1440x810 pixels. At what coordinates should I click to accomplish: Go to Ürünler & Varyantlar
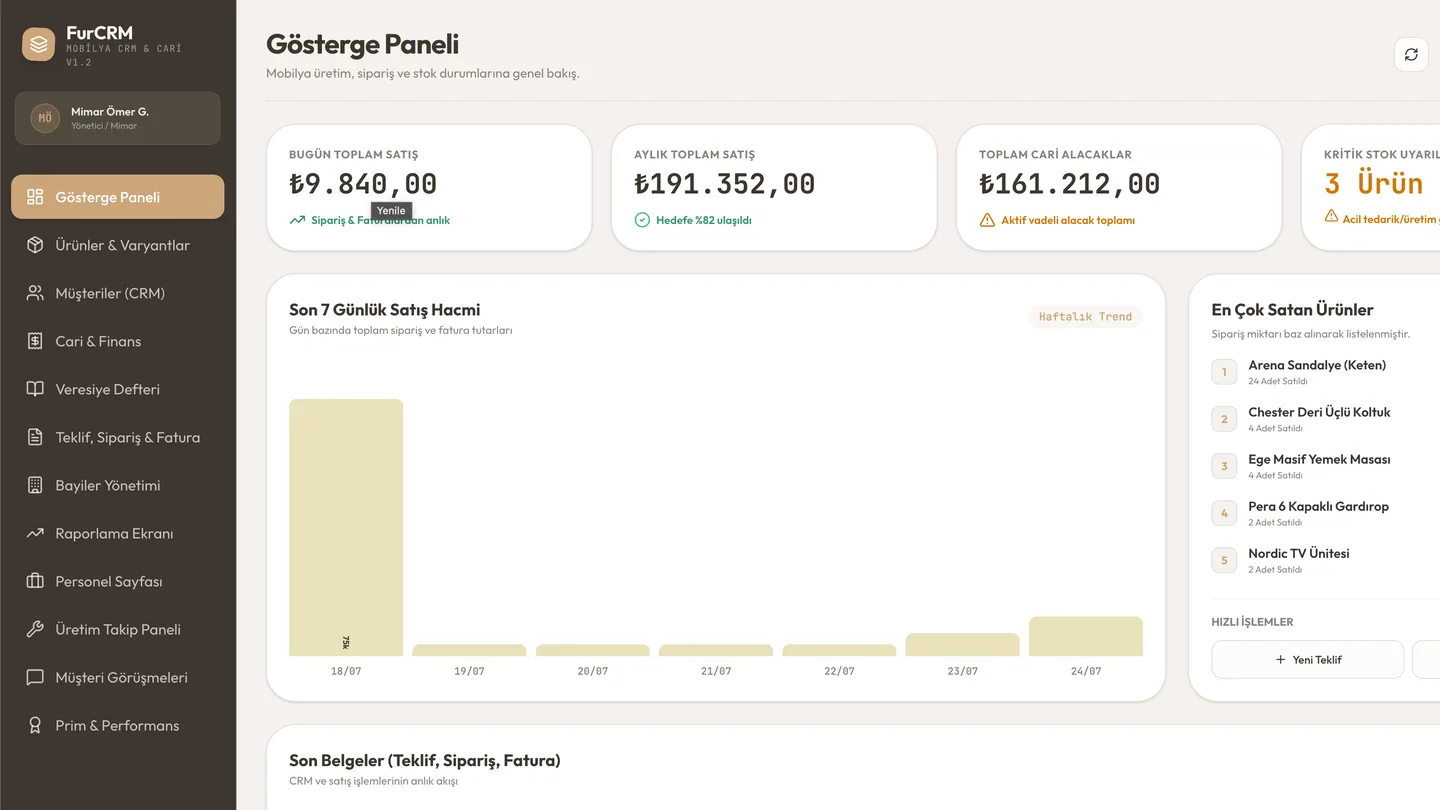pos(118,245)
